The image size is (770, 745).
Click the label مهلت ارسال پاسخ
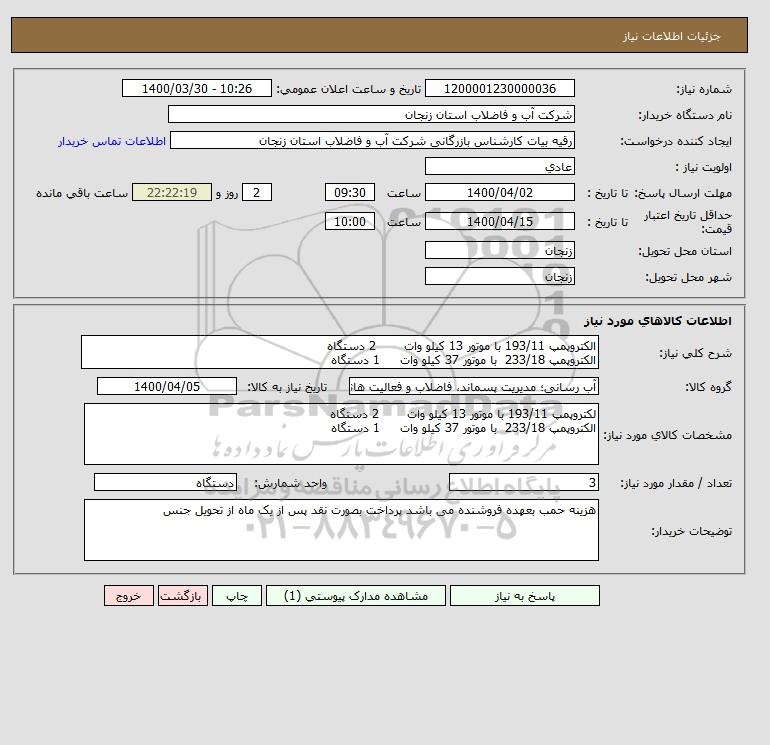pyautogui.click(x=683, y=193)
